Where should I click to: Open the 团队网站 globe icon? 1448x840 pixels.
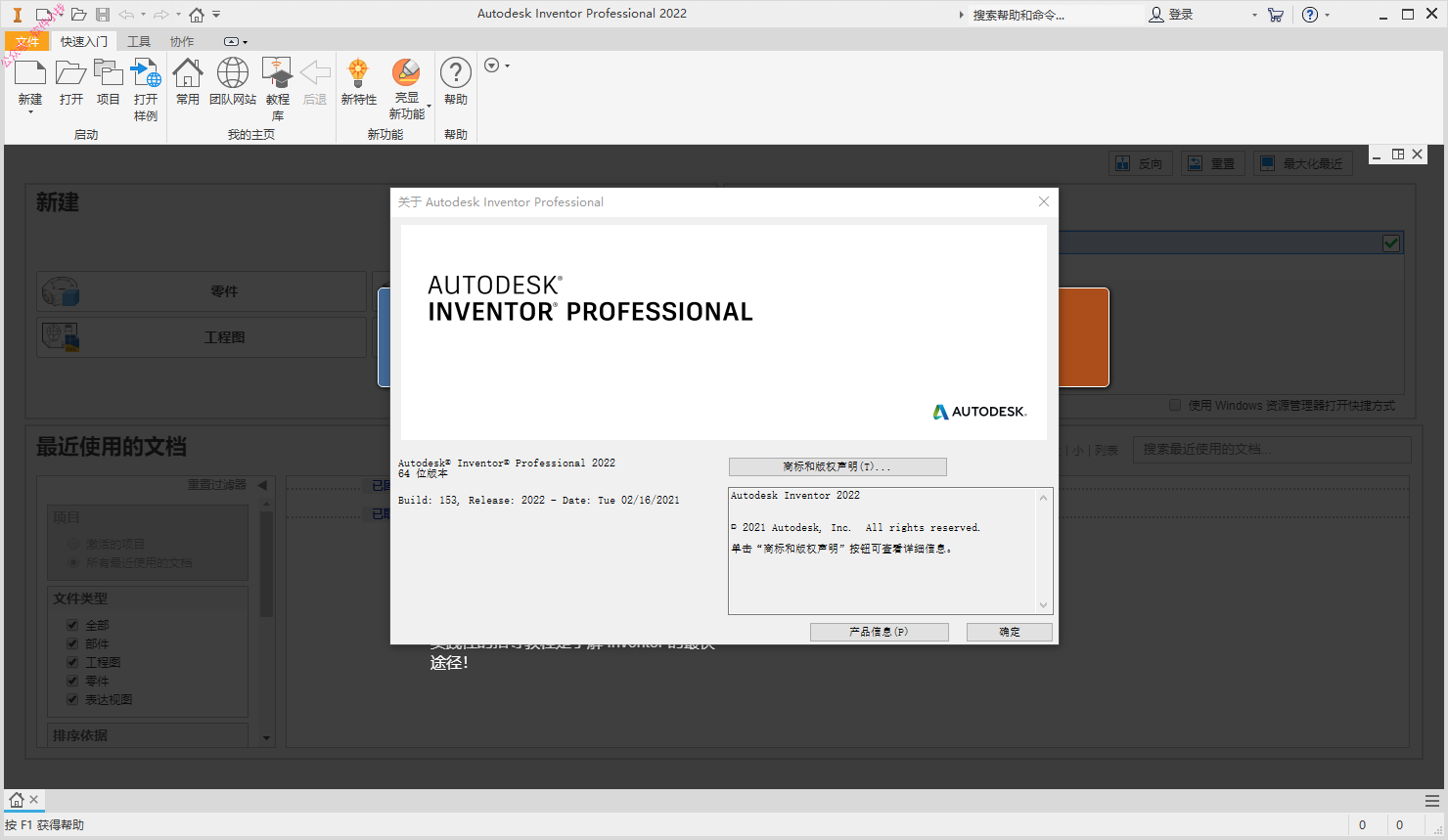click(x=233, y=72)
